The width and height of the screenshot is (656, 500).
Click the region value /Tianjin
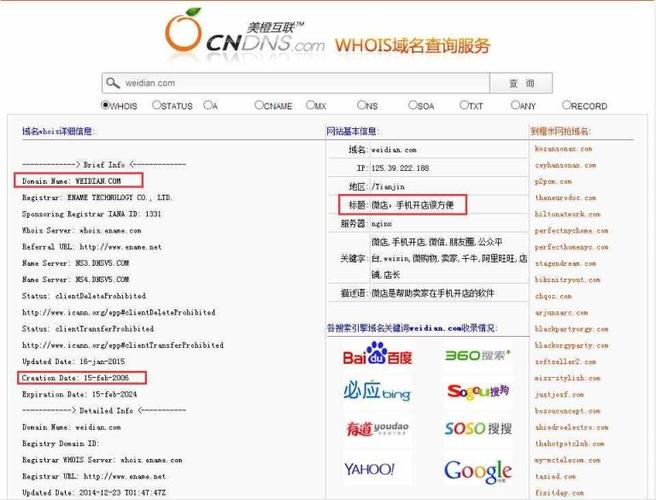[x=388, y=187]
